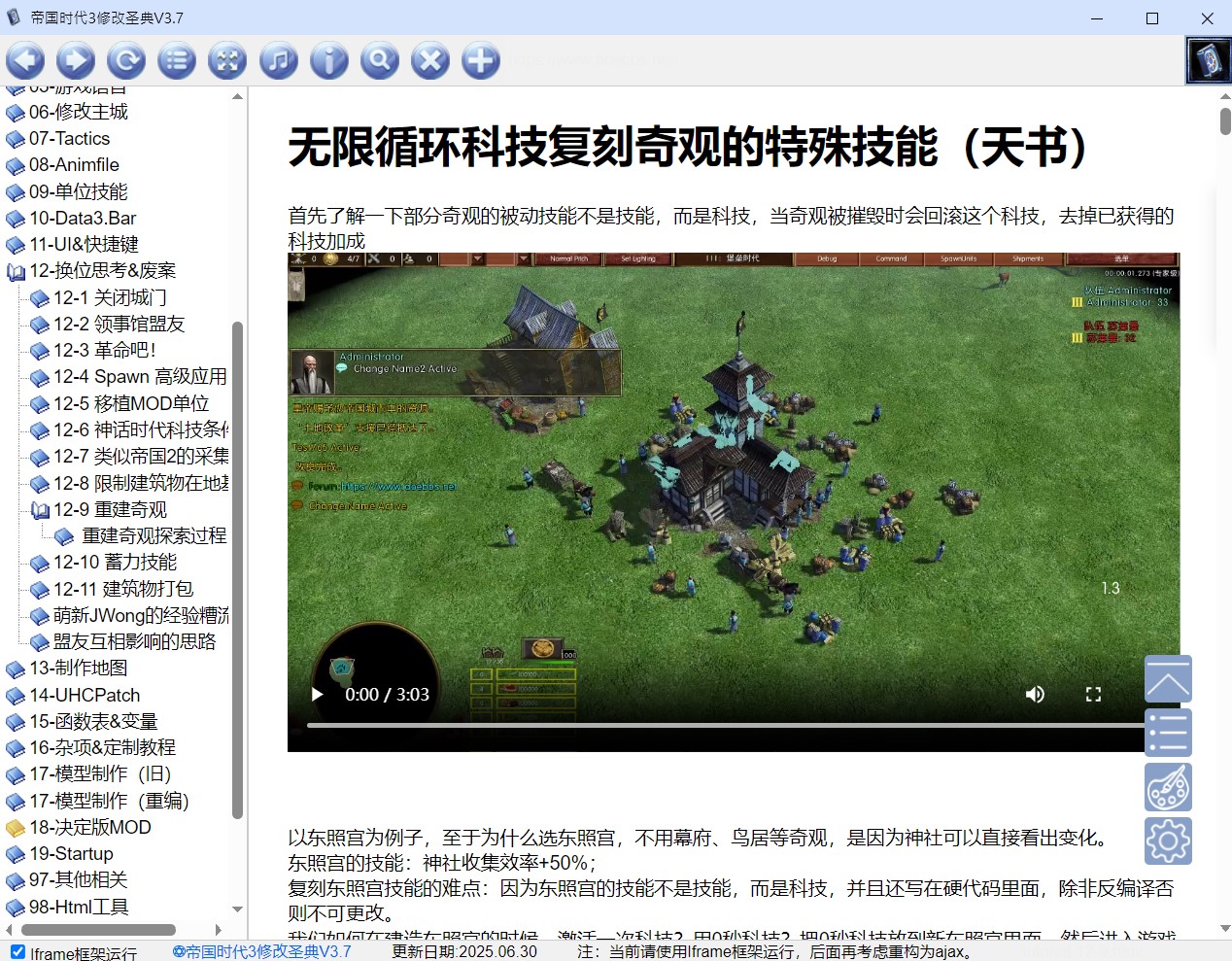The height and width of the screenshot is (961, 1232).
Task: Open 06-修改主城 chapter
Action: point(78,112)
